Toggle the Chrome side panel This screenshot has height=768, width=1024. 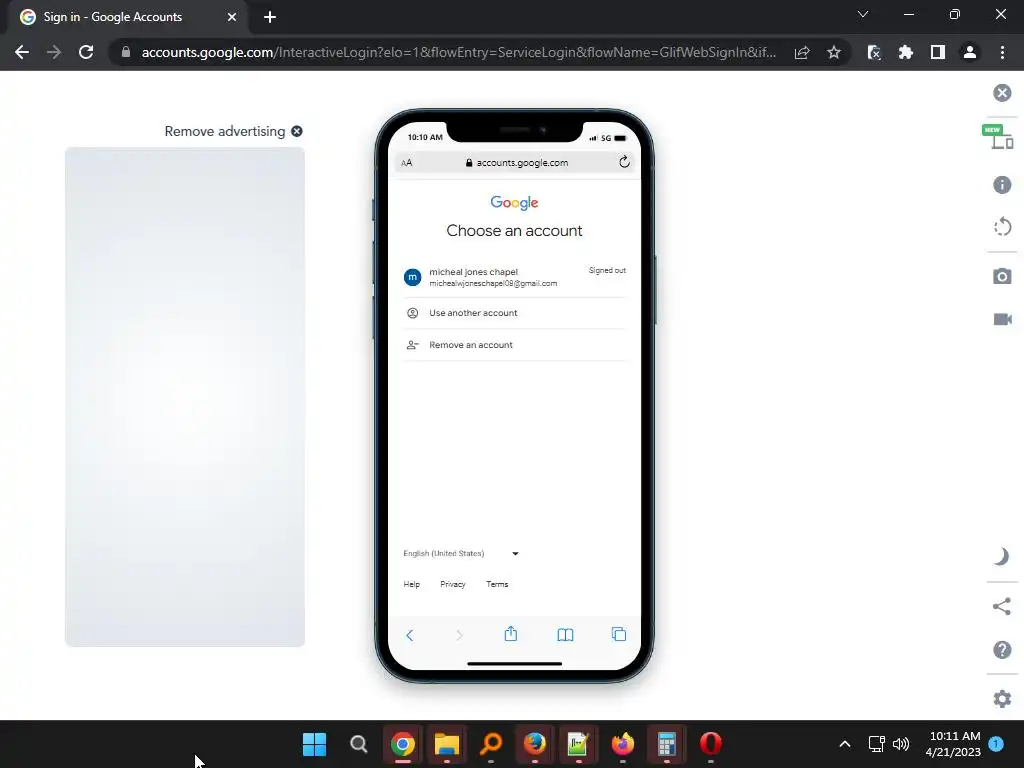coord(937,52)
